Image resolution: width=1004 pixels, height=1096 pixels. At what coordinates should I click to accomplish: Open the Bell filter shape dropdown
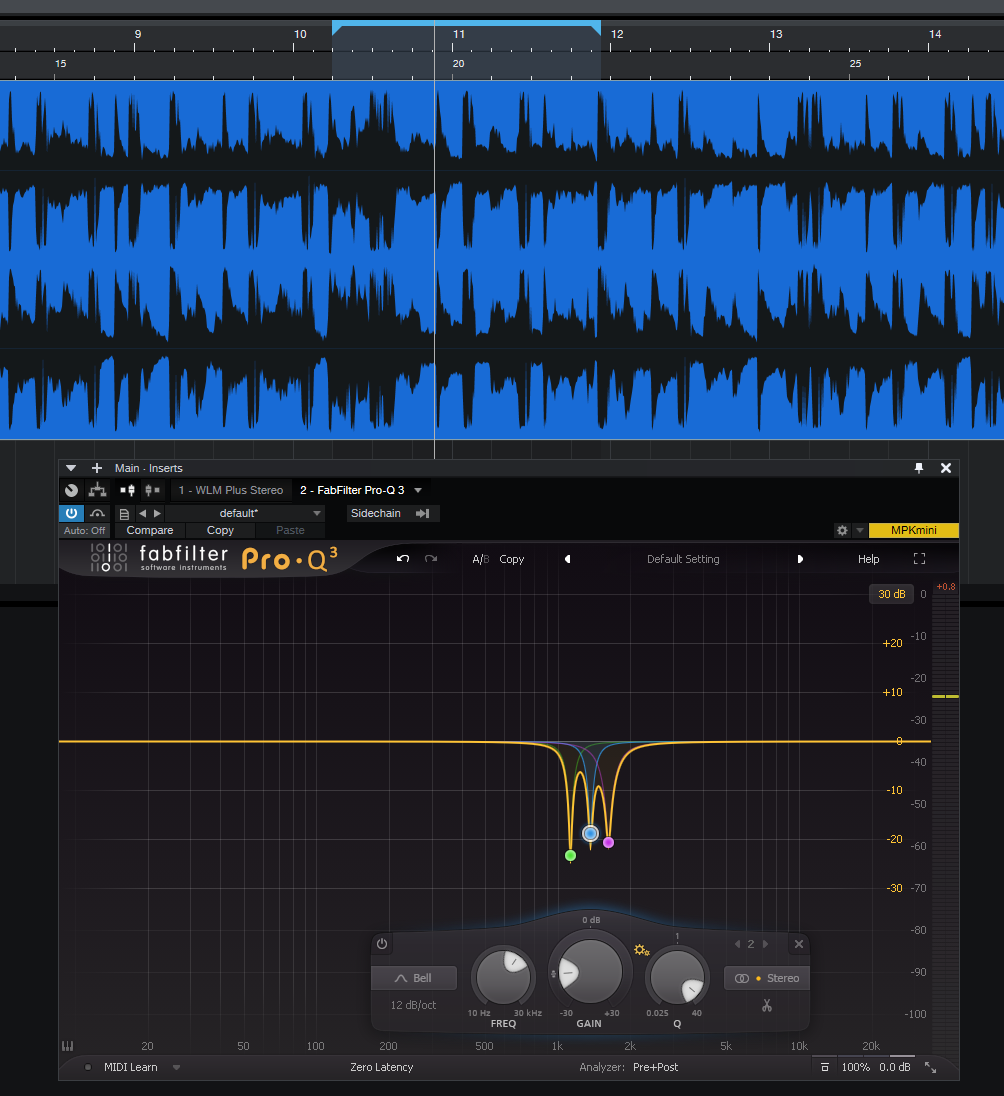pyautogui.click(x=414, y=978)
